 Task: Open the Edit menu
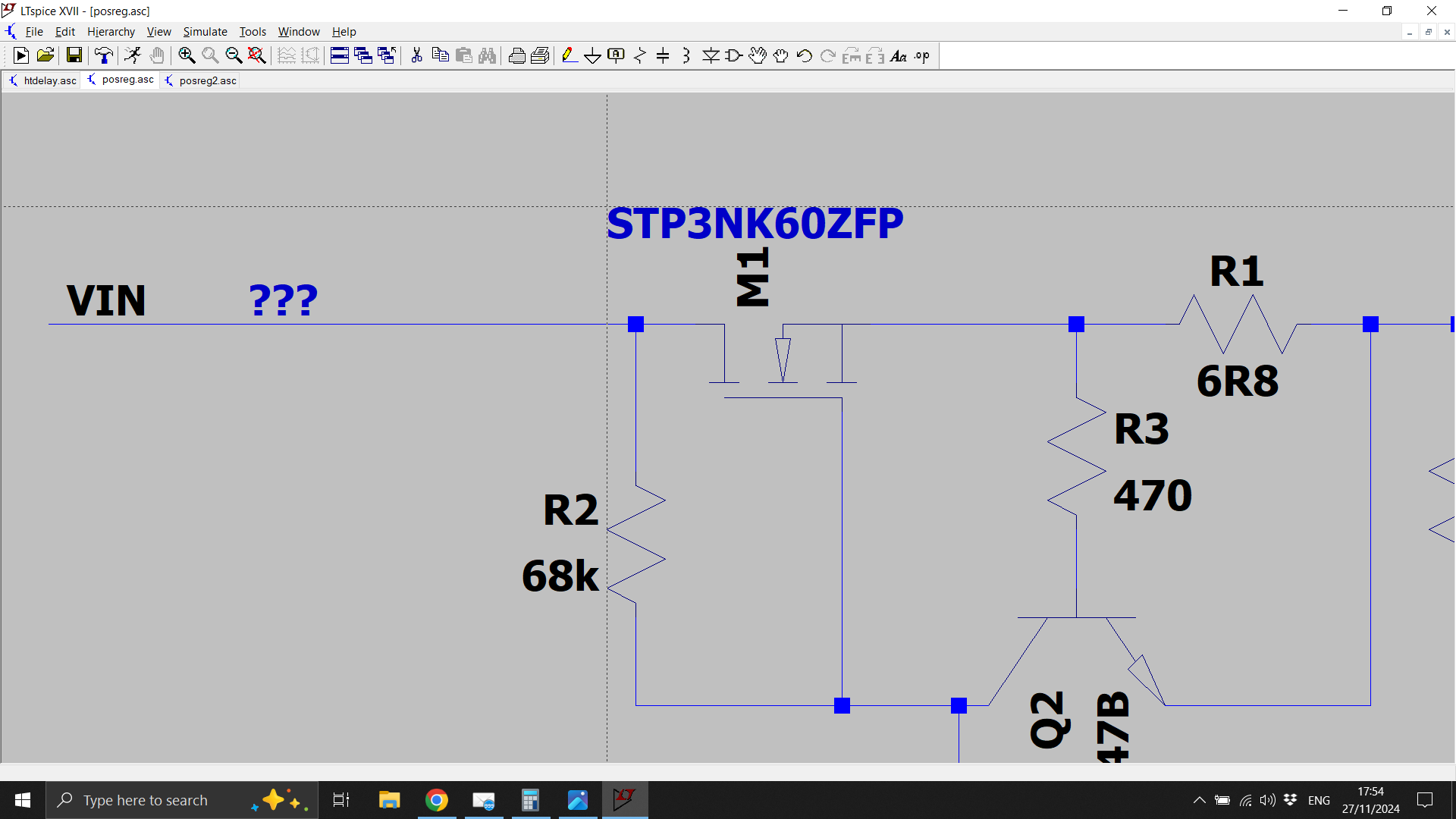pyautogui.click(x=65, y=32)
